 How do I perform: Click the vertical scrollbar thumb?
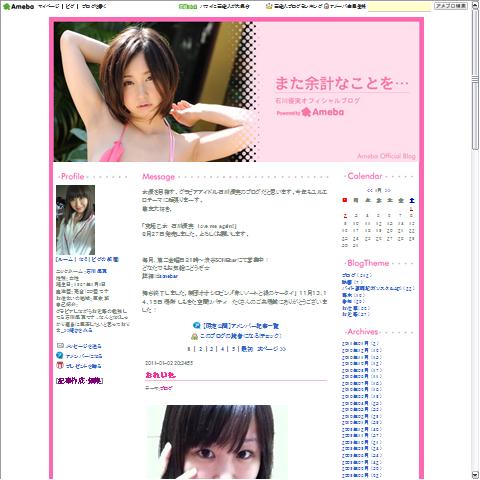[x=475, y=80]
